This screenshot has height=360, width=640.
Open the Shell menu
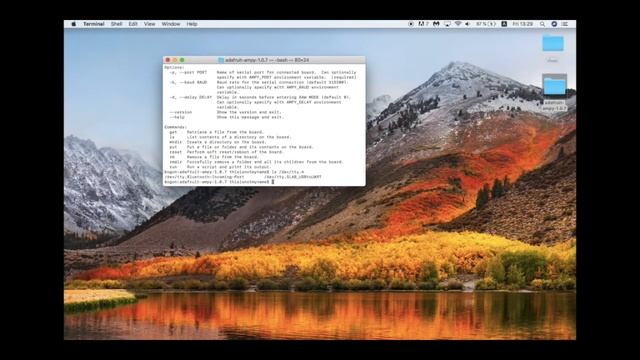(x=116, y=24)
